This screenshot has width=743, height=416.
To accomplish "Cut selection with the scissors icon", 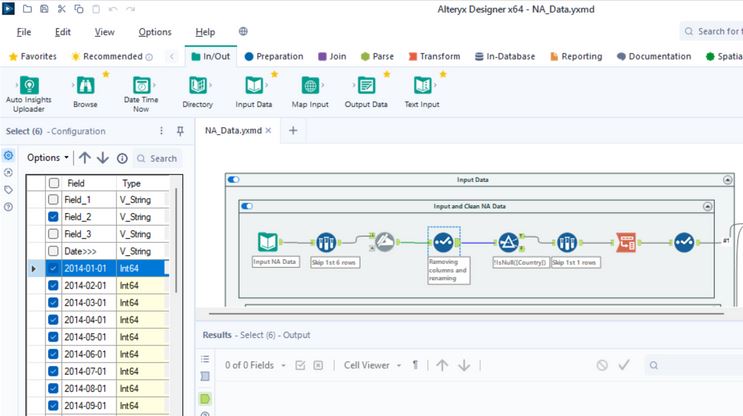I will [62, 9].
